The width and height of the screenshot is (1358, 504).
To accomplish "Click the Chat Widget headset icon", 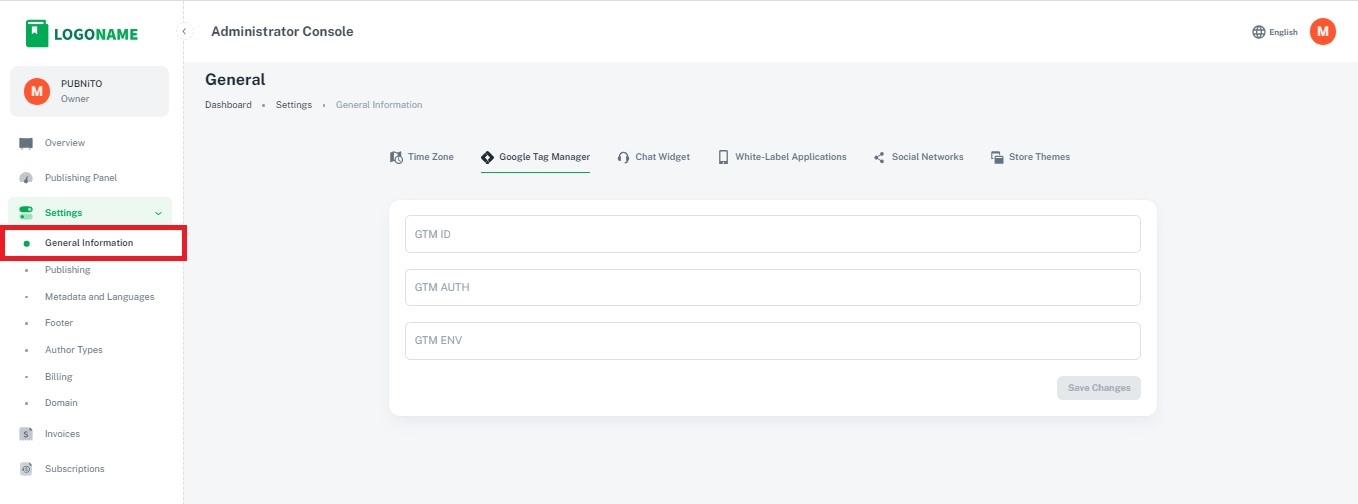I will click(623, 157).
